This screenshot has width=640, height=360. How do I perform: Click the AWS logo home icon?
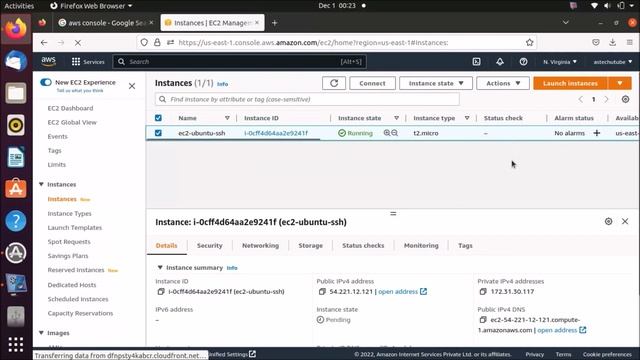pos(48,61)
